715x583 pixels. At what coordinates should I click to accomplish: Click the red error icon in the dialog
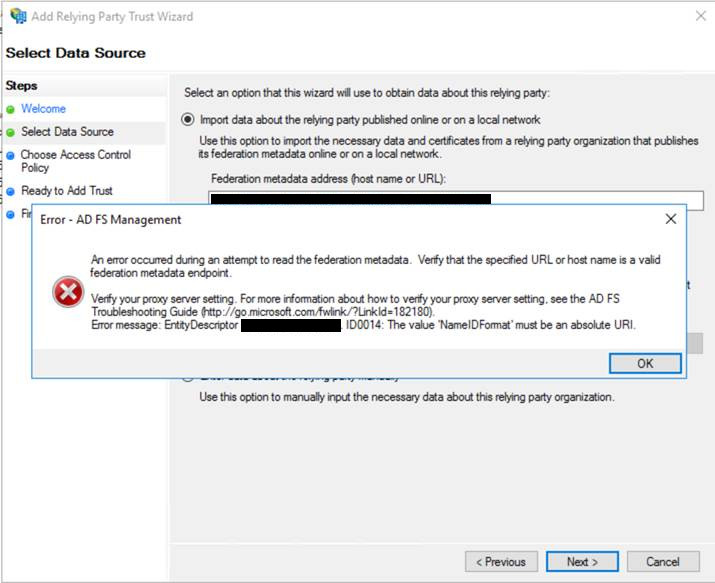[x=67, y=292]
